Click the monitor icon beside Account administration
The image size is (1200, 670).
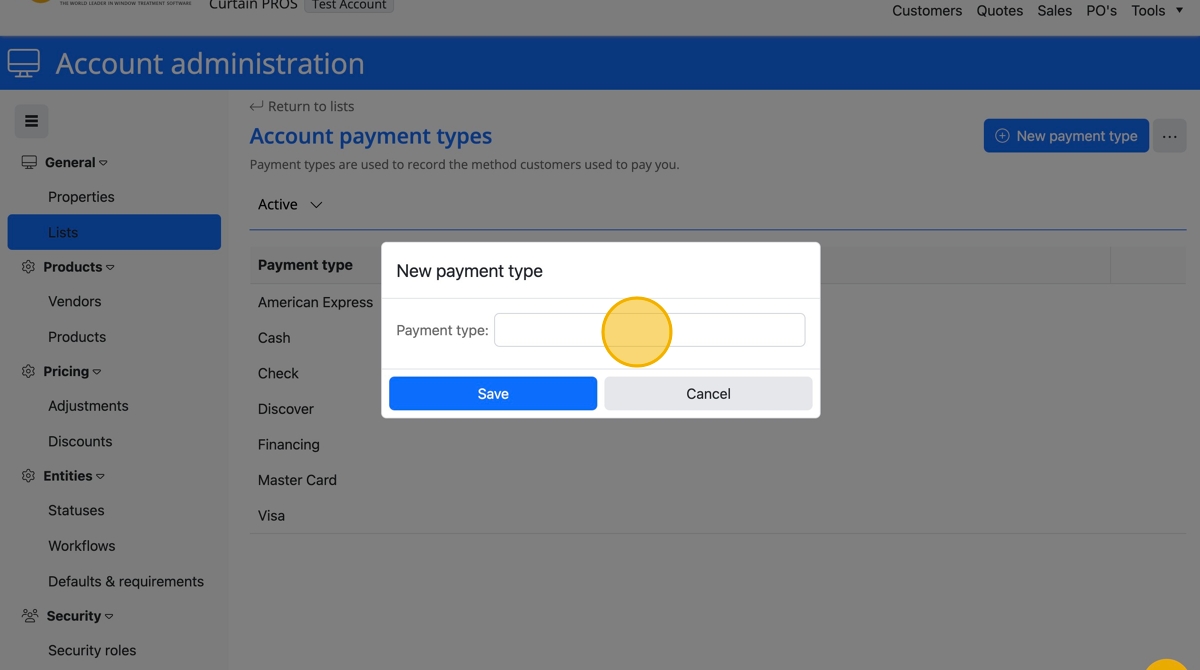24,63
